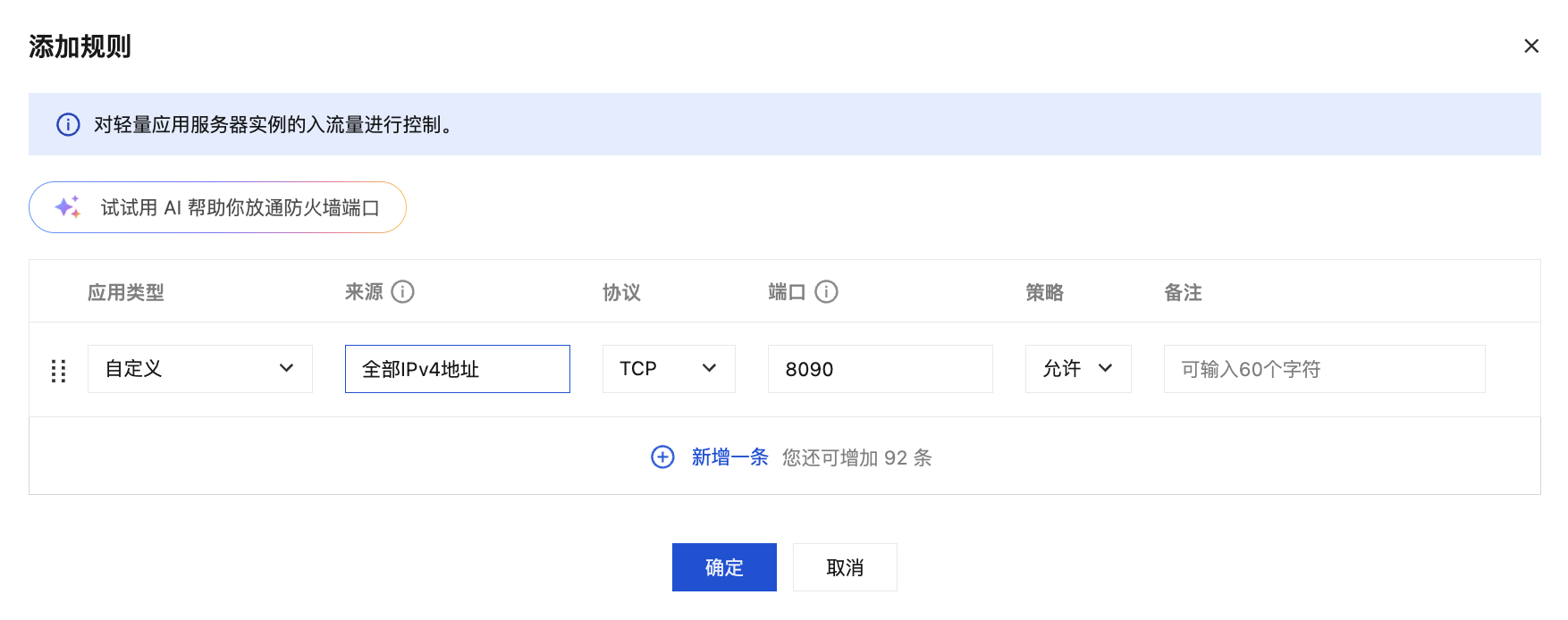
Task: Show the tooltip icon next to 端口
Action: 826,291
